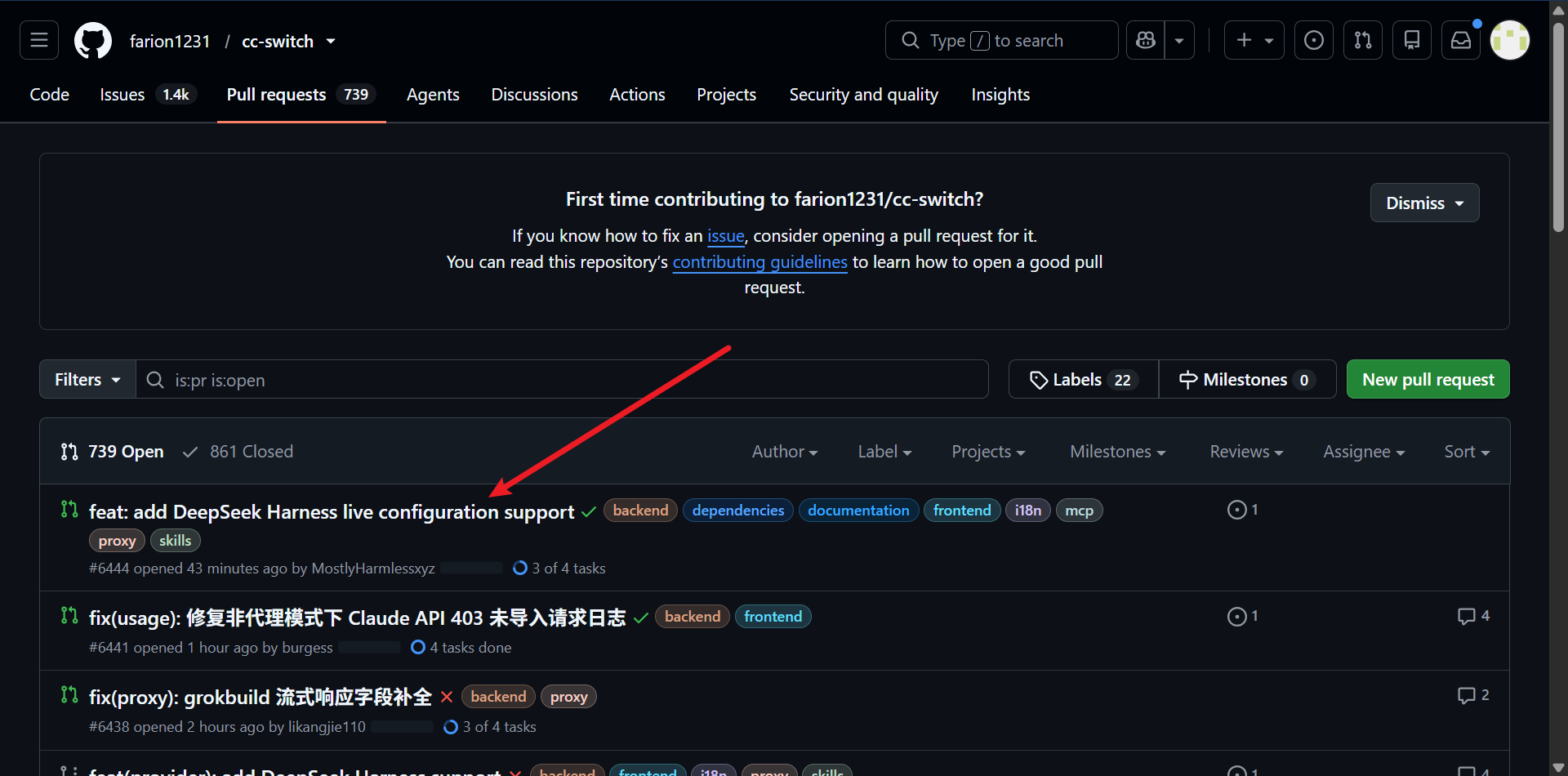Open the hamburger navigation menu
The image size is (1568, 776).
pyautogui.click(x=39, y=40)
